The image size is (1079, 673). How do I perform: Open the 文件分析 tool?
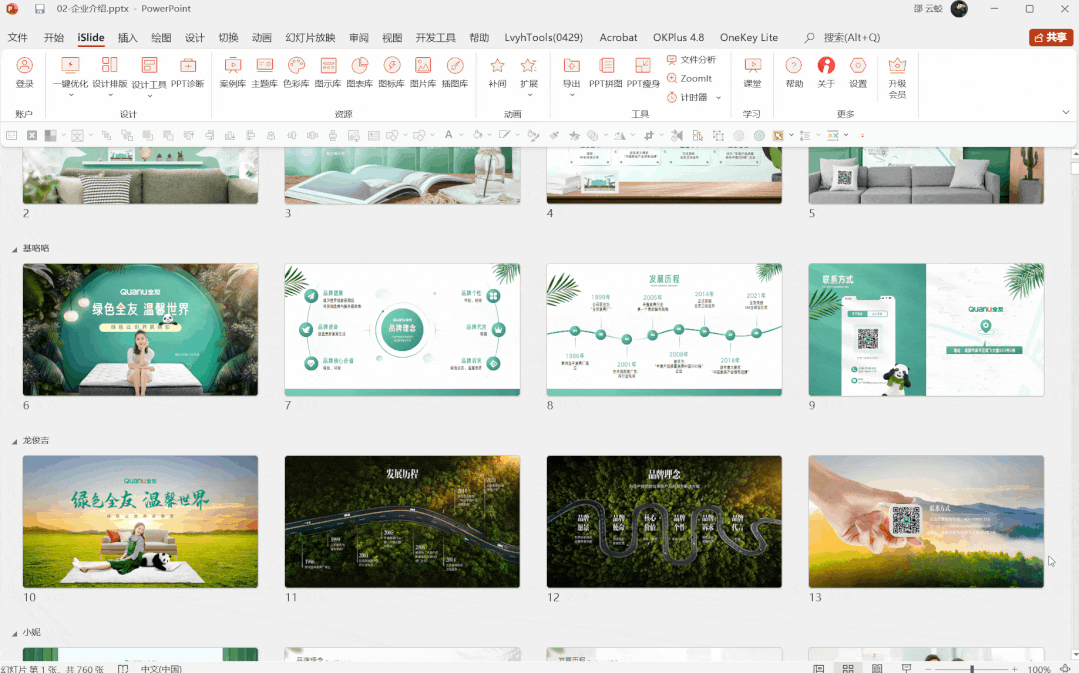pyautogui.click(x=692, y=60)
